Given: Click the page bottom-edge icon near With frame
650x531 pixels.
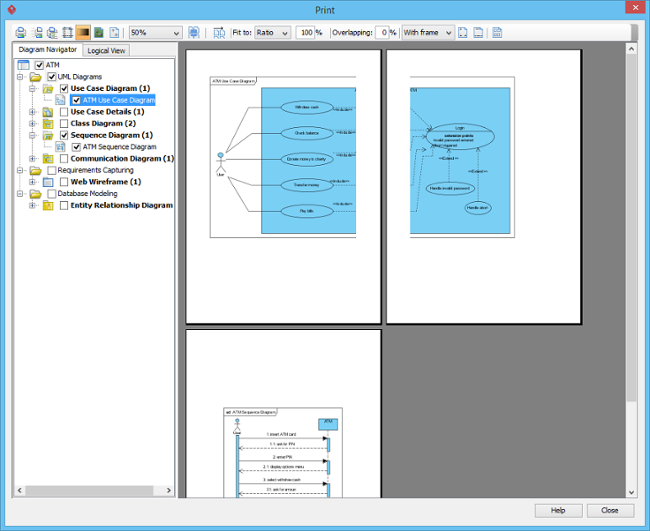Looking at the screenshot, I should point(478,32).
